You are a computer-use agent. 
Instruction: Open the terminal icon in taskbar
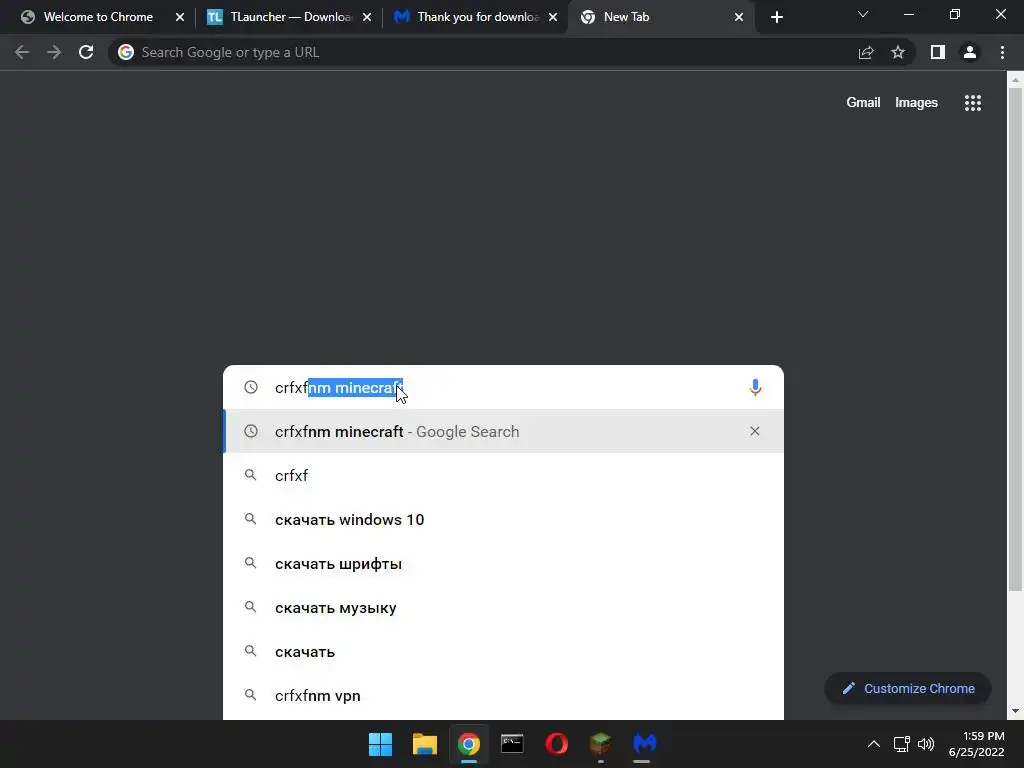512,744
